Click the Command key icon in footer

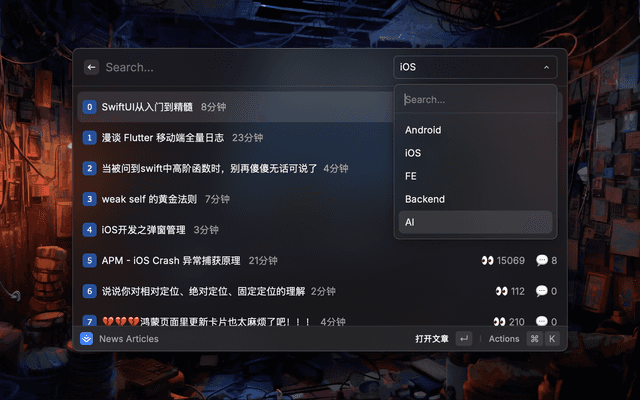534,339
